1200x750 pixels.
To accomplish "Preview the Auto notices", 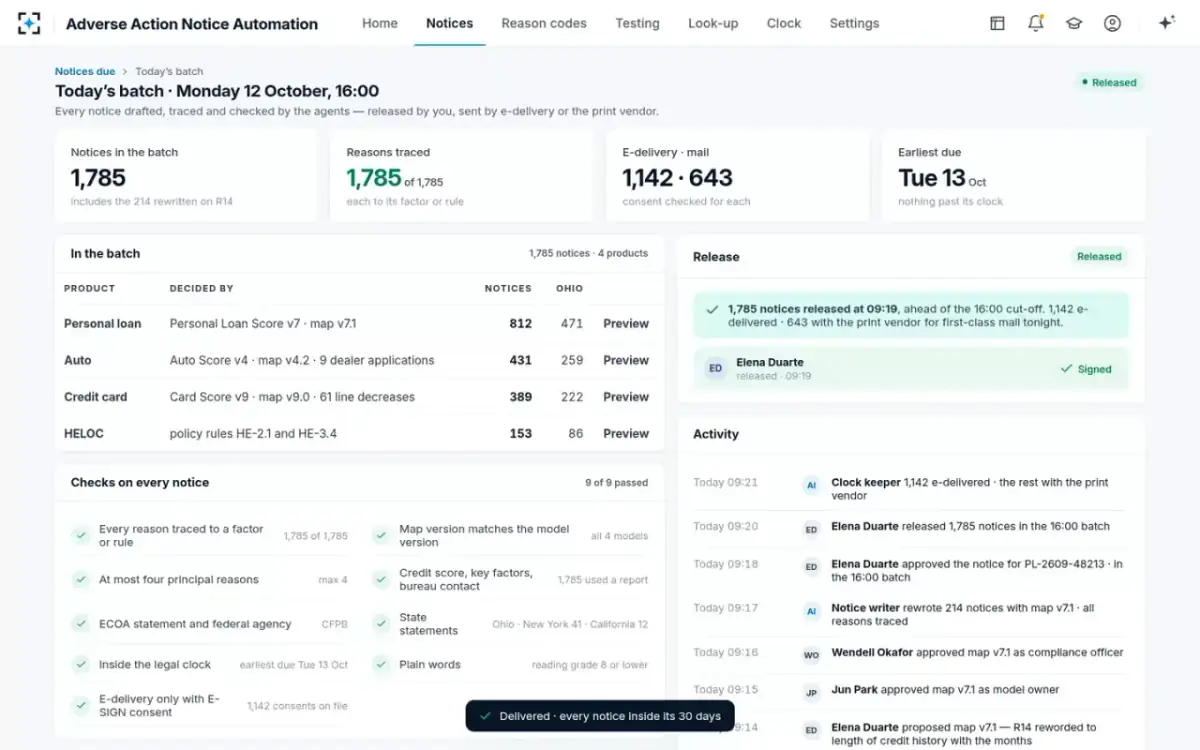I will 626,360.
